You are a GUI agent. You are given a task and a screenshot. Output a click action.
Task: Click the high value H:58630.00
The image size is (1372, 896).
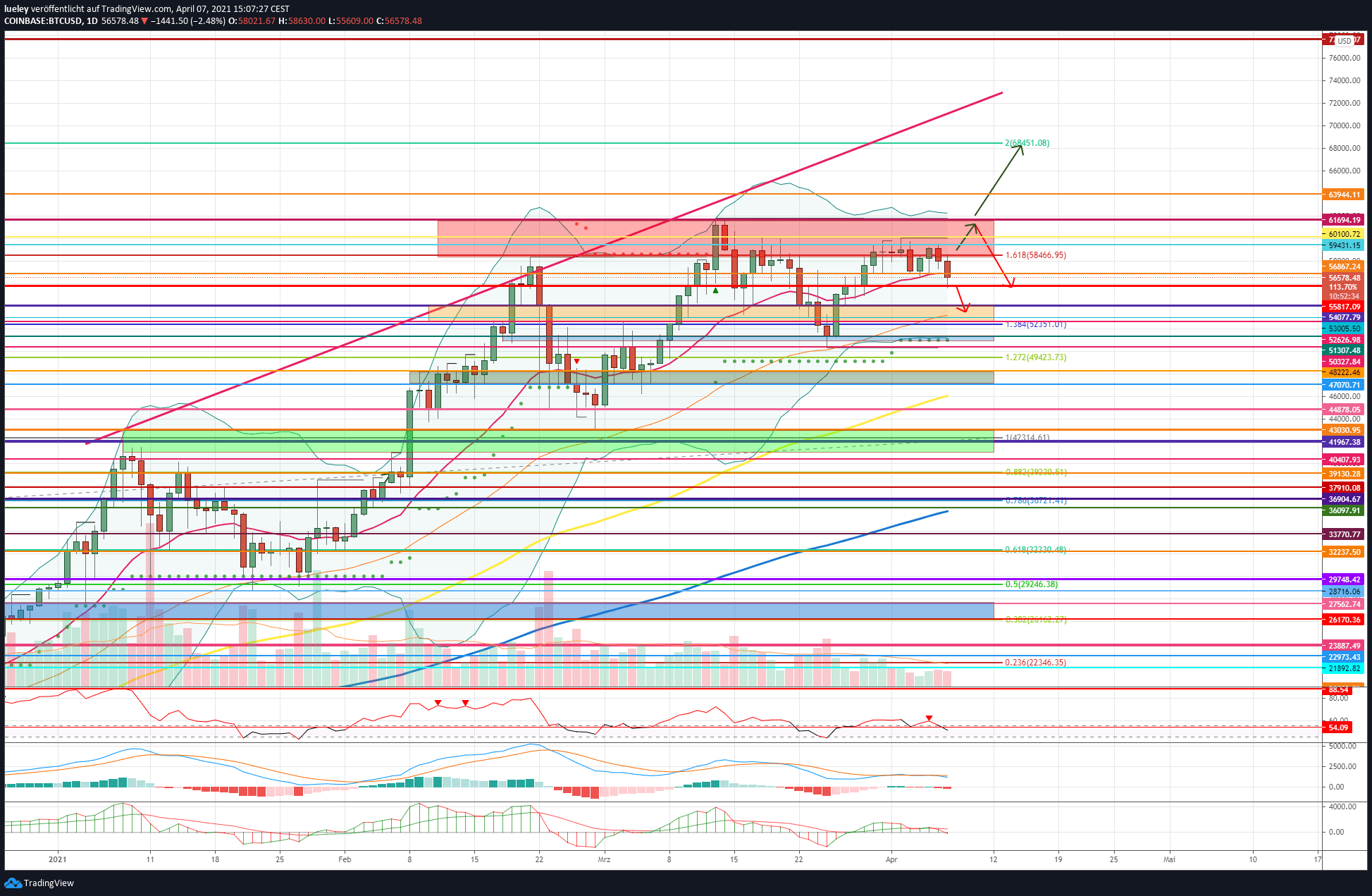pos(302,21)
